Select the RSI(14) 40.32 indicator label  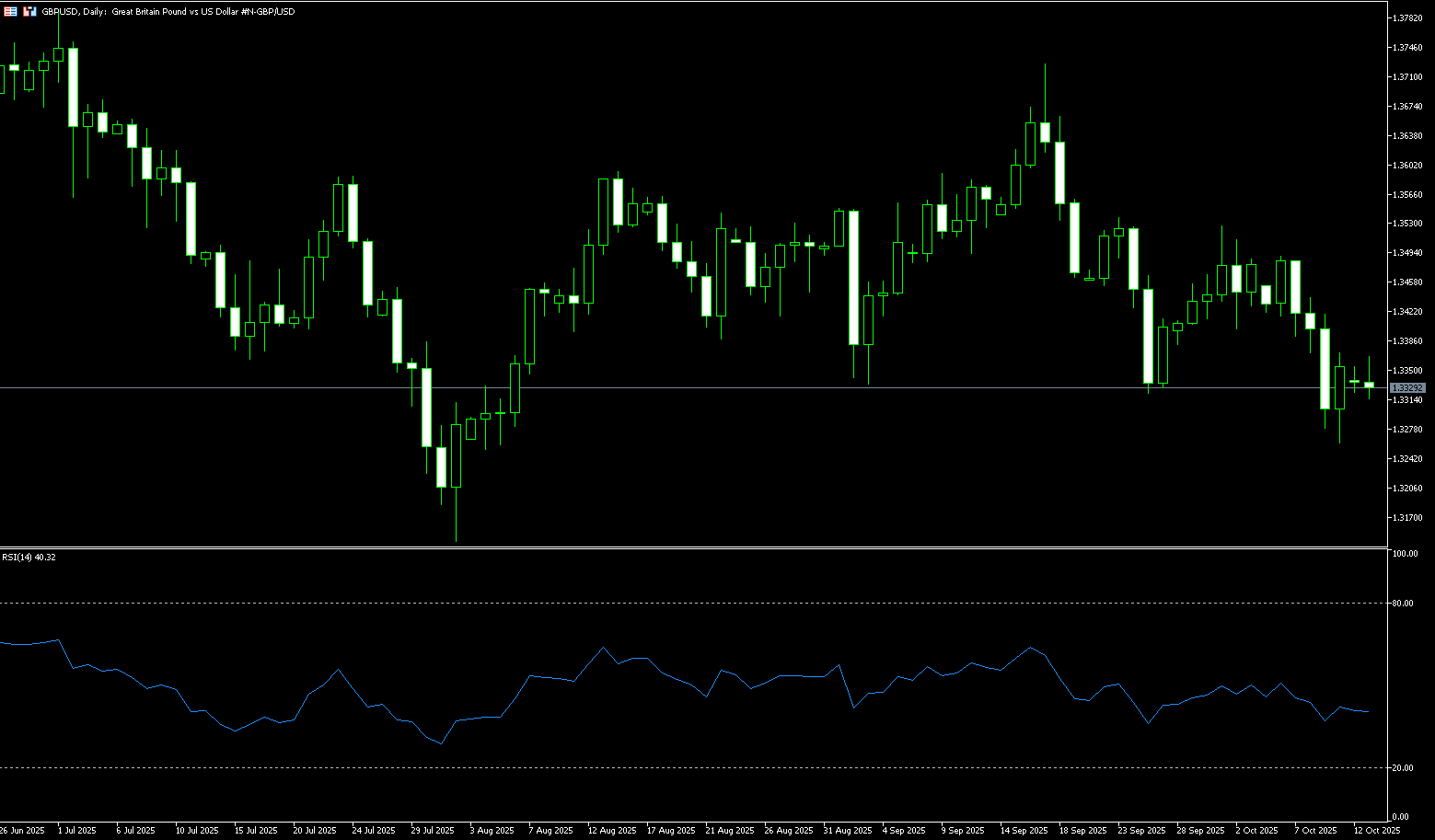pyautogui.click(x=29, y=558)
